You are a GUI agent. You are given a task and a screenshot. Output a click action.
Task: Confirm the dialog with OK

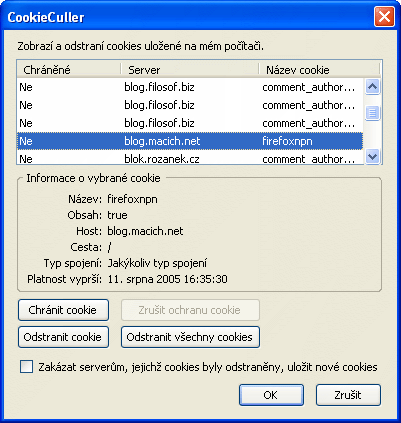pos(271,395)
